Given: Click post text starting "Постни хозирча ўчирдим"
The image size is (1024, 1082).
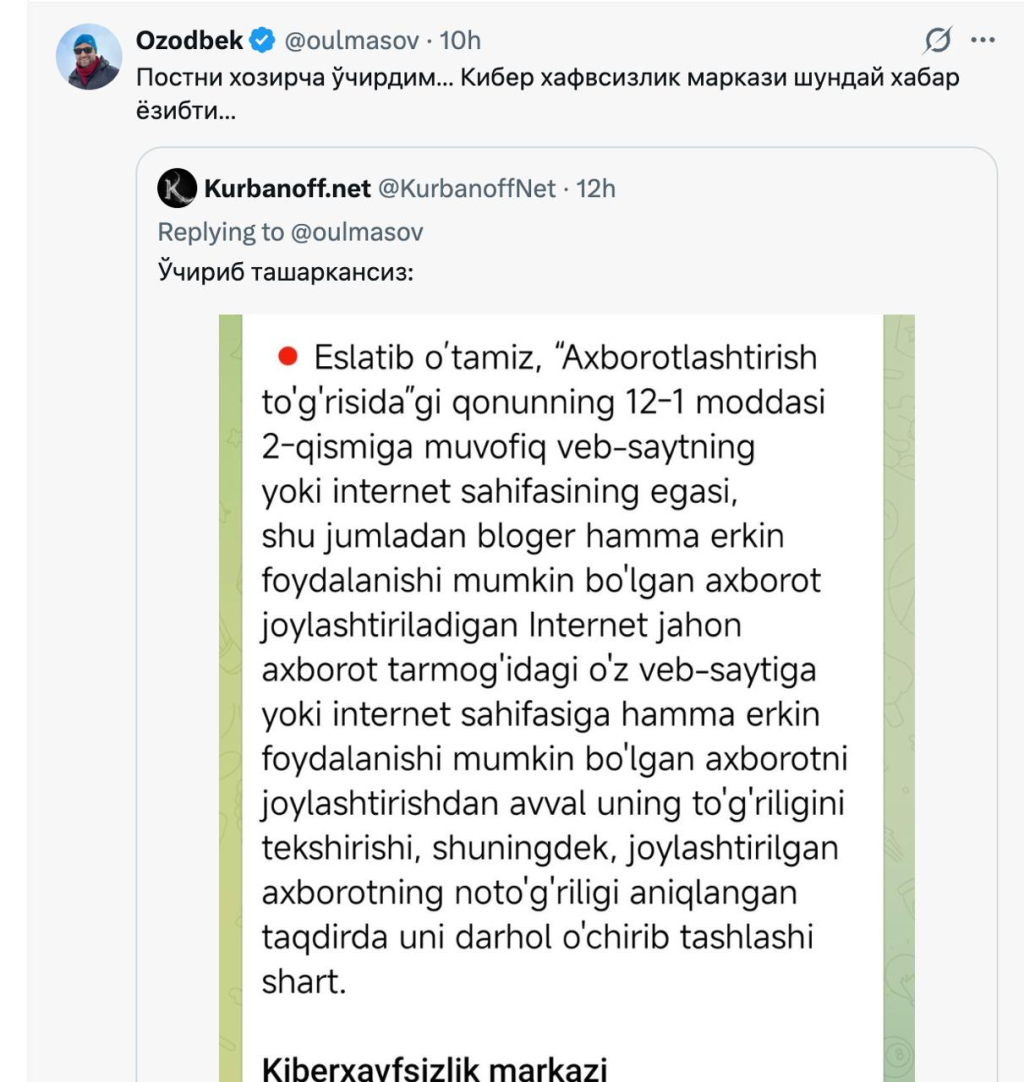Looking at the screenshot, I should (546, 78).
